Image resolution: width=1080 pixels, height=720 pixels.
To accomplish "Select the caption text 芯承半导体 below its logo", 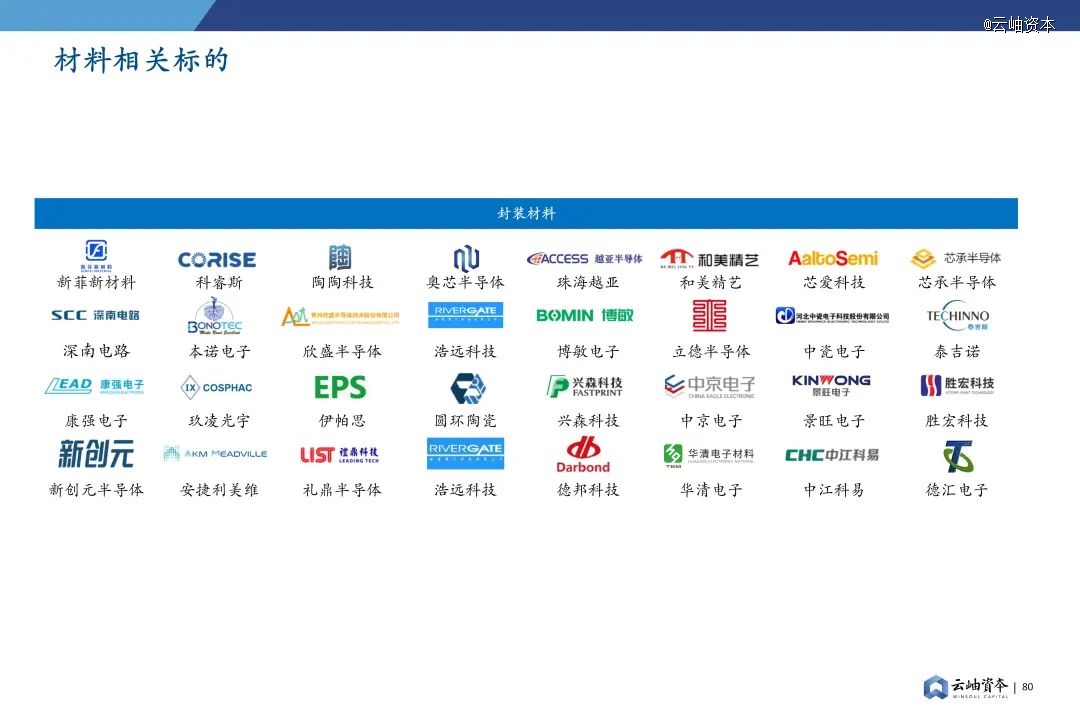I will [957, 282].
